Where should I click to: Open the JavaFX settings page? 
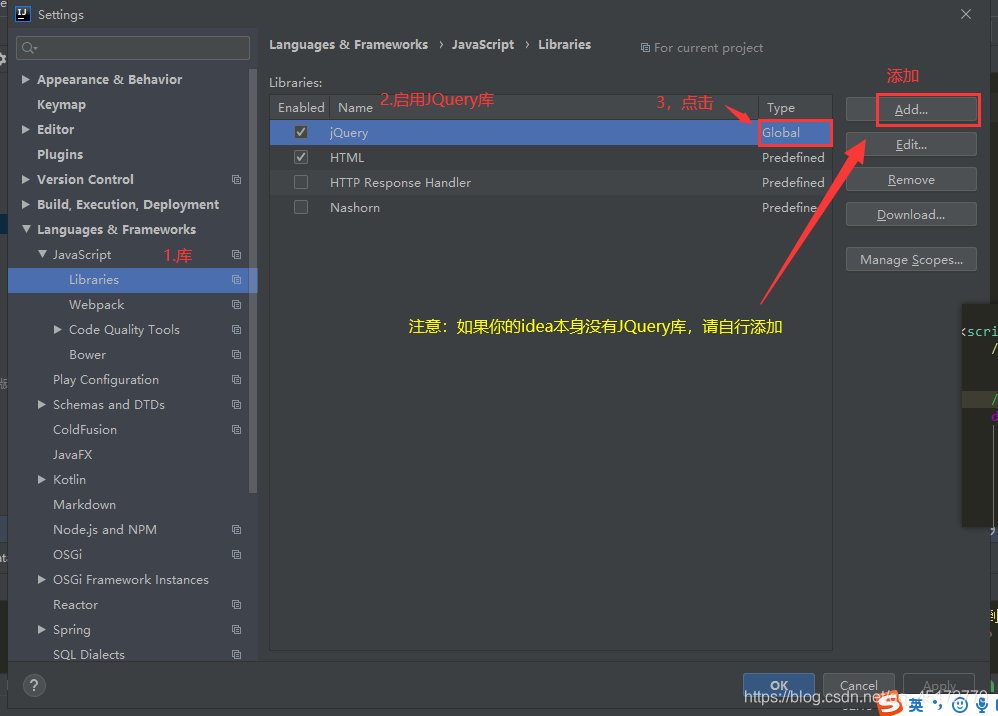pos(73,455)
